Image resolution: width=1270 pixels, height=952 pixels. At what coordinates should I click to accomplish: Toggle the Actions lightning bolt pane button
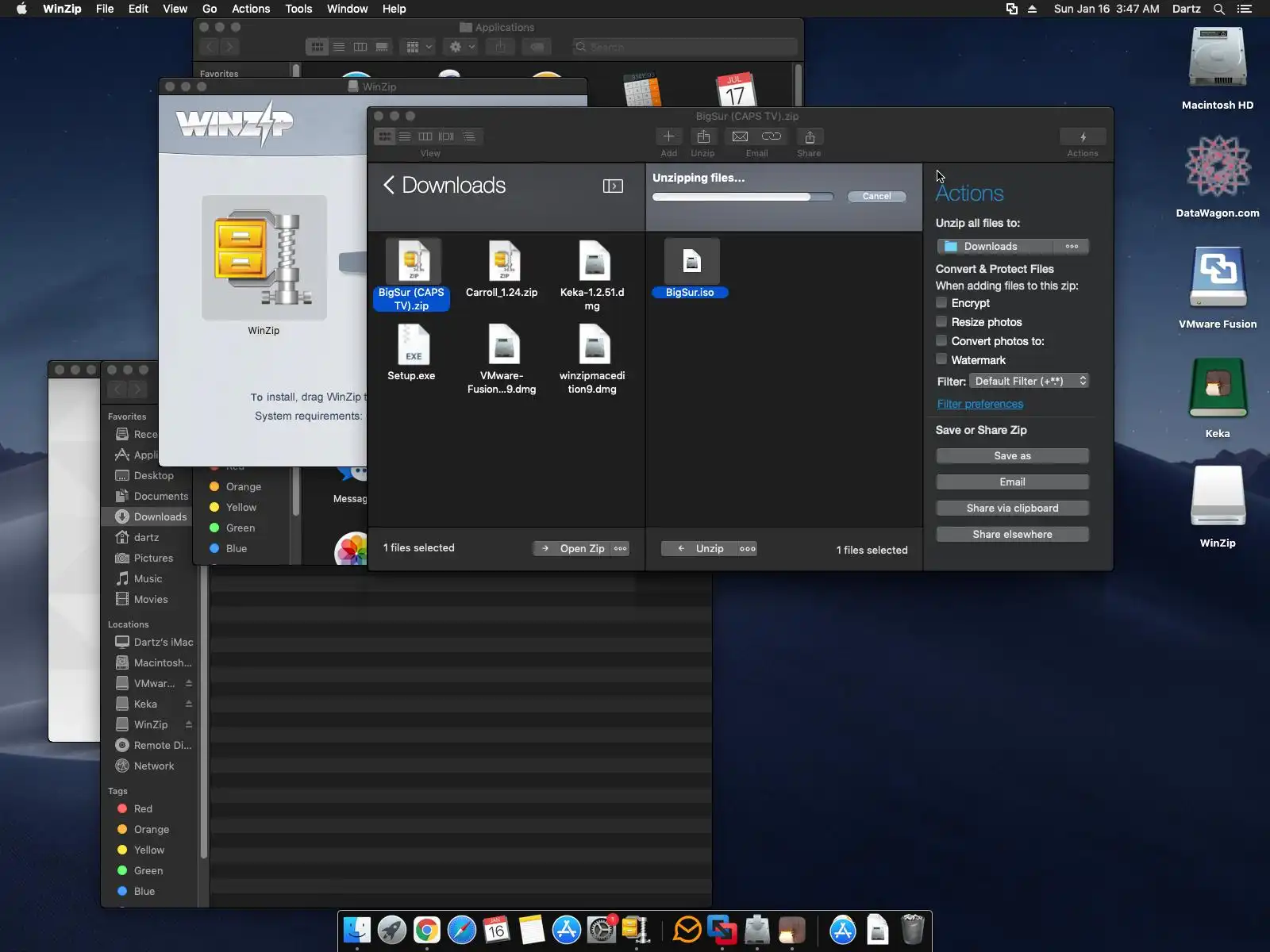pyautogui.click(x=1083, y=136)
